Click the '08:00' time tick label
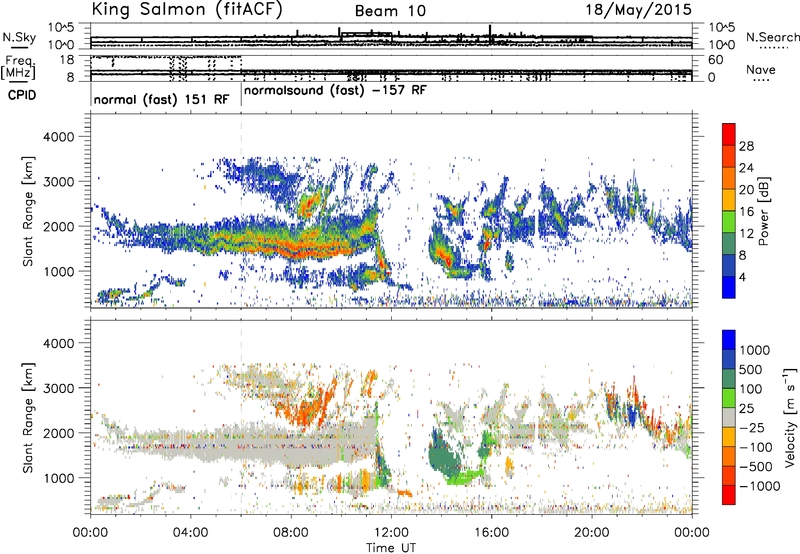The width and height of the screenshot is (800, 554). pyautogui.click(x=291, y=533)
